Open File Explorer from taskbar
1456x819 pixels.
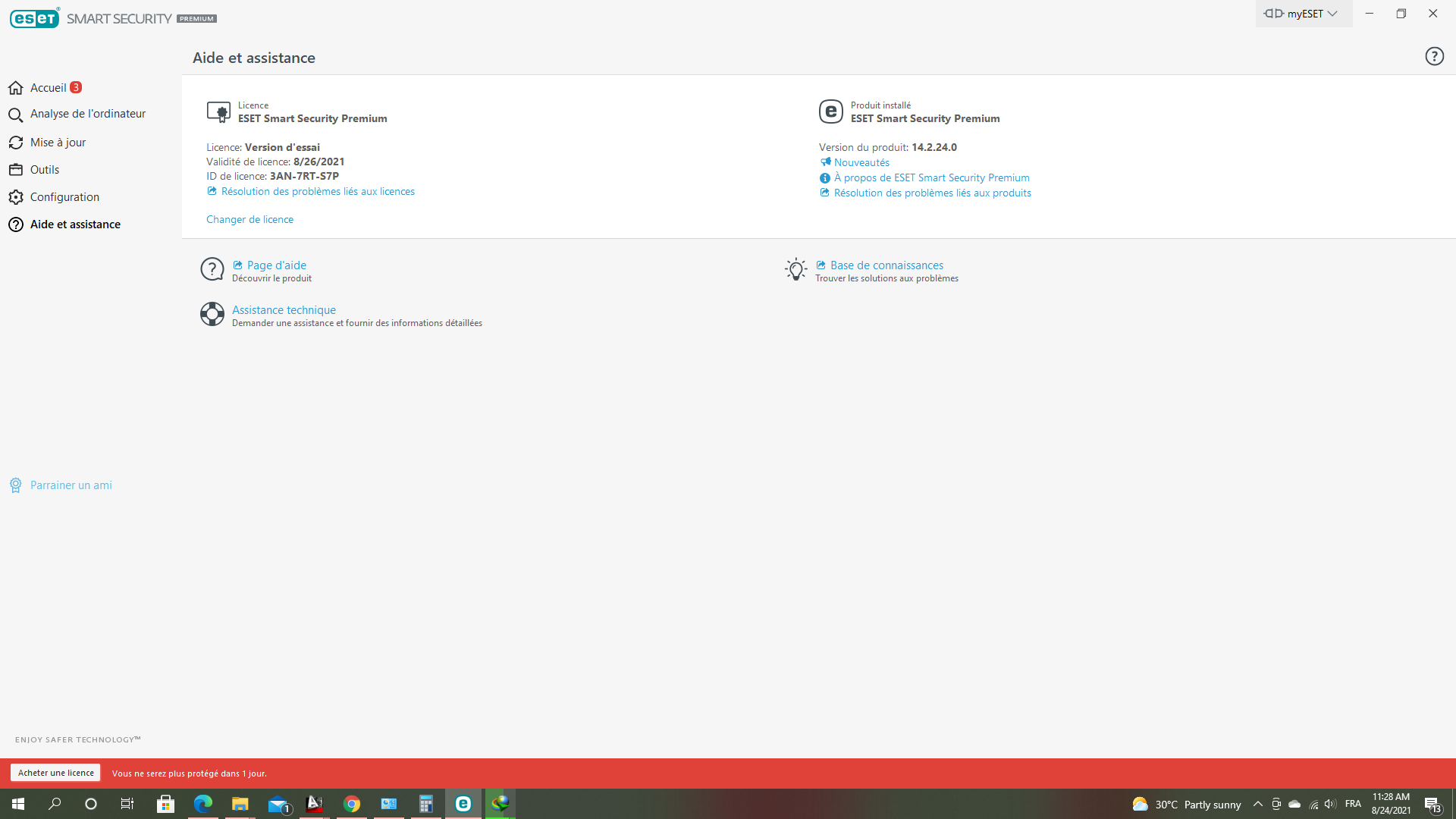pyautogui.click(x=240, y=804)
